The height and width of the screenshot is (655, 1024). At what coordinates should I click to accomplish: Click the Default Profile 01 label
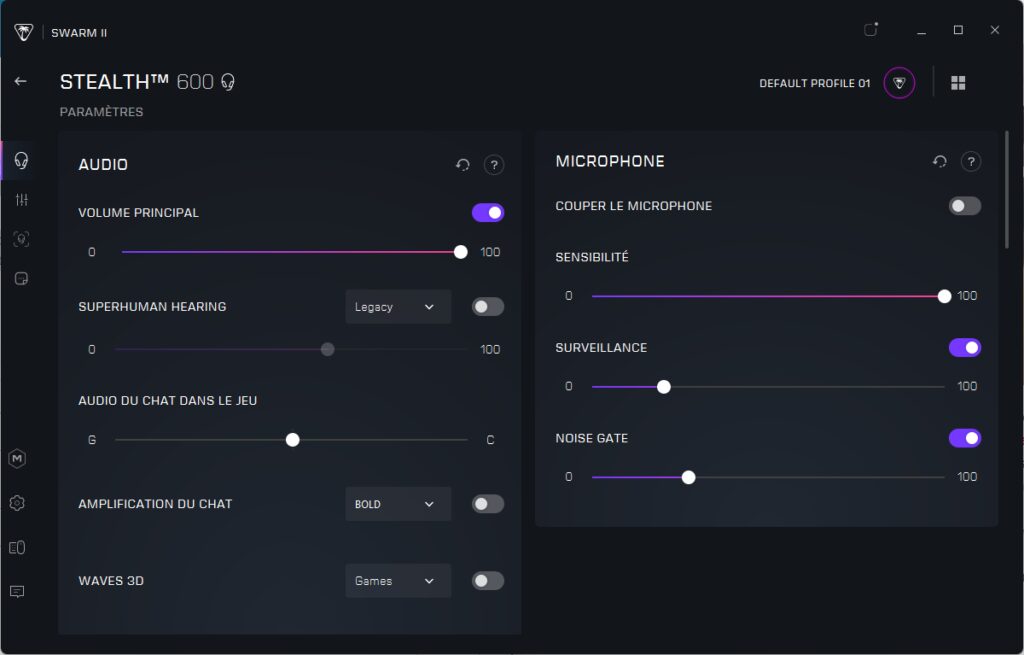tap(814, 83)
